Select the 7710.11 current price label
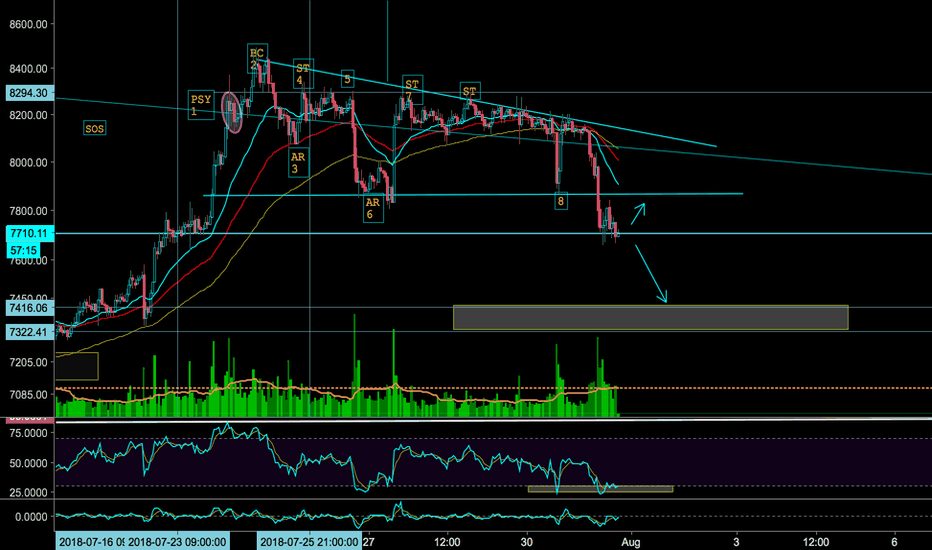932x550 pixels. pyautogui.click(x=29, y=233)
